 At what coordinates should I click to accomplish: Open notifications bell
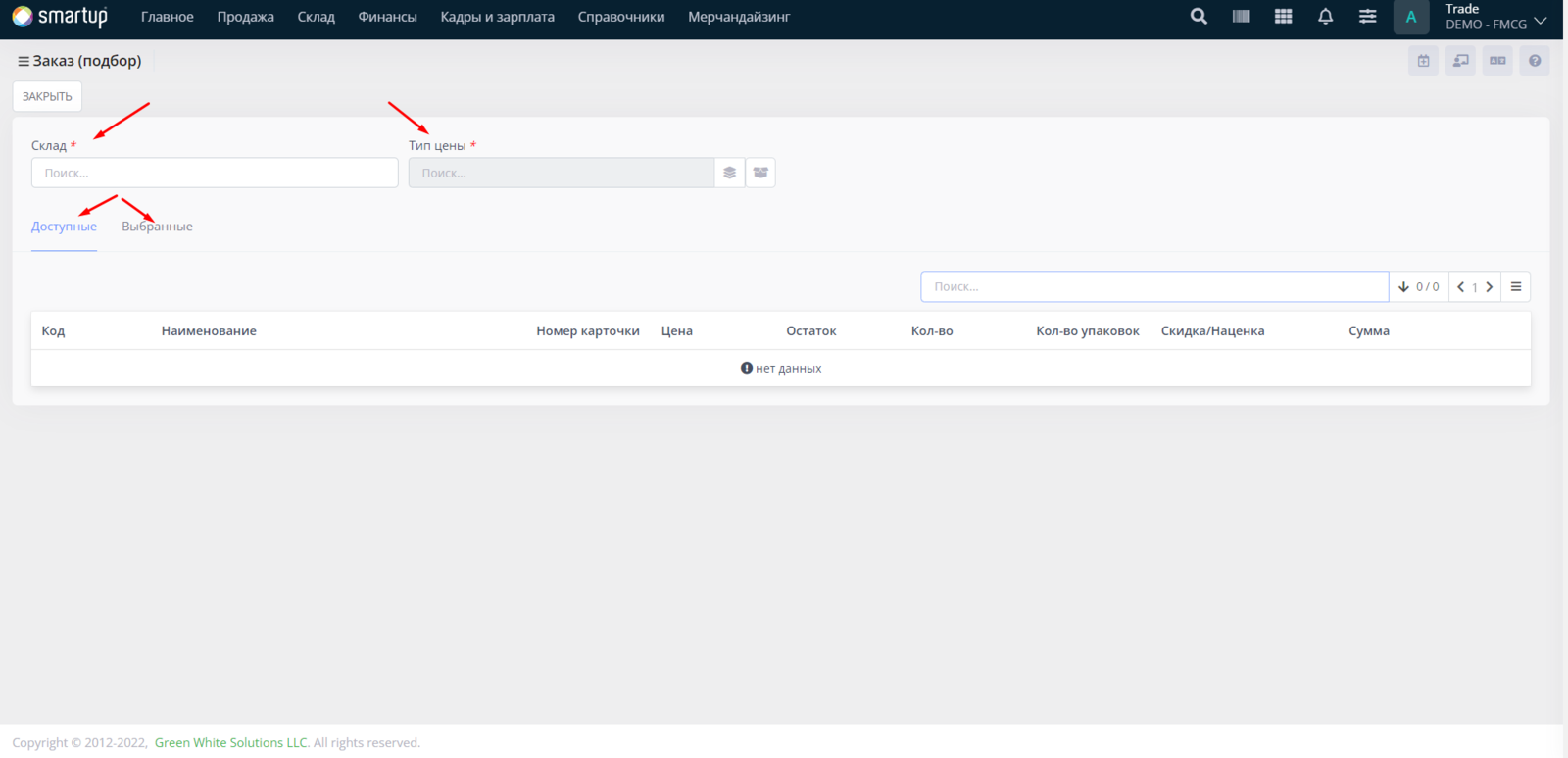point(1325,17)
